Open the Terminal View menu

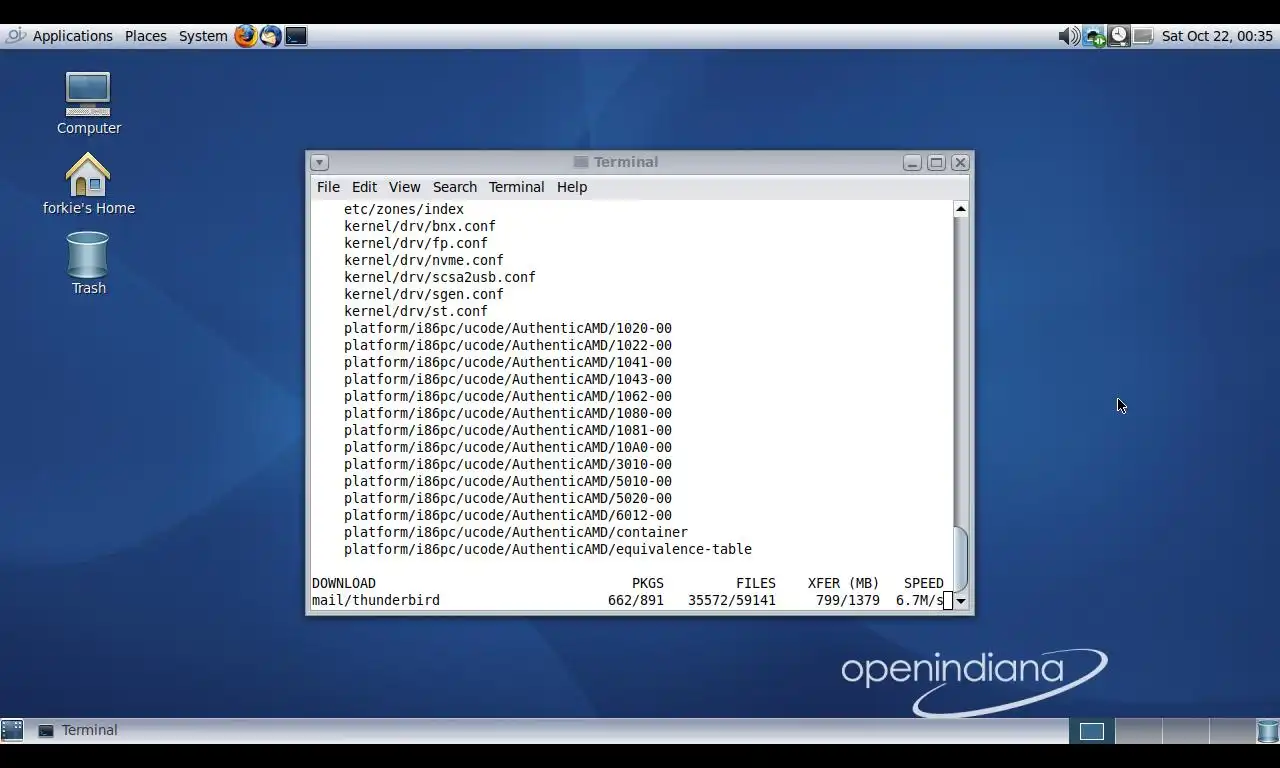click(x=404, y=187)
